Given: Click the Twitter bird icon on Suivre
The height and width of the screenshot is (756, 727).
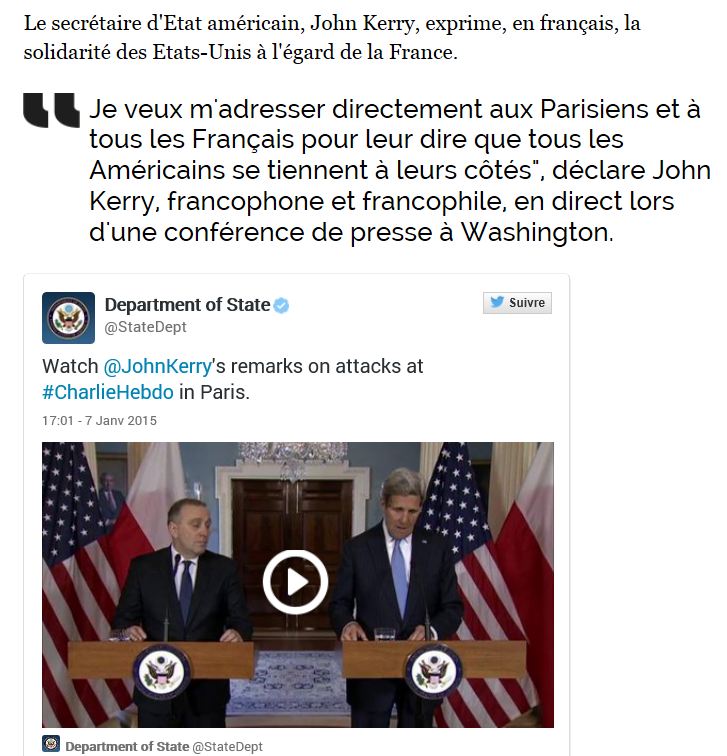Looking at the screenshot, I should click(x=497, y=302).
